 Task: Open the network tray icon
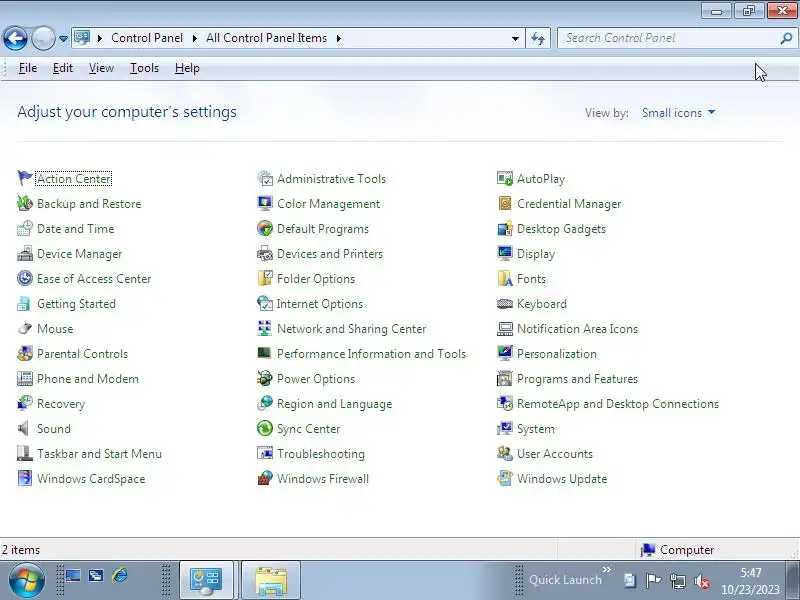678,581
